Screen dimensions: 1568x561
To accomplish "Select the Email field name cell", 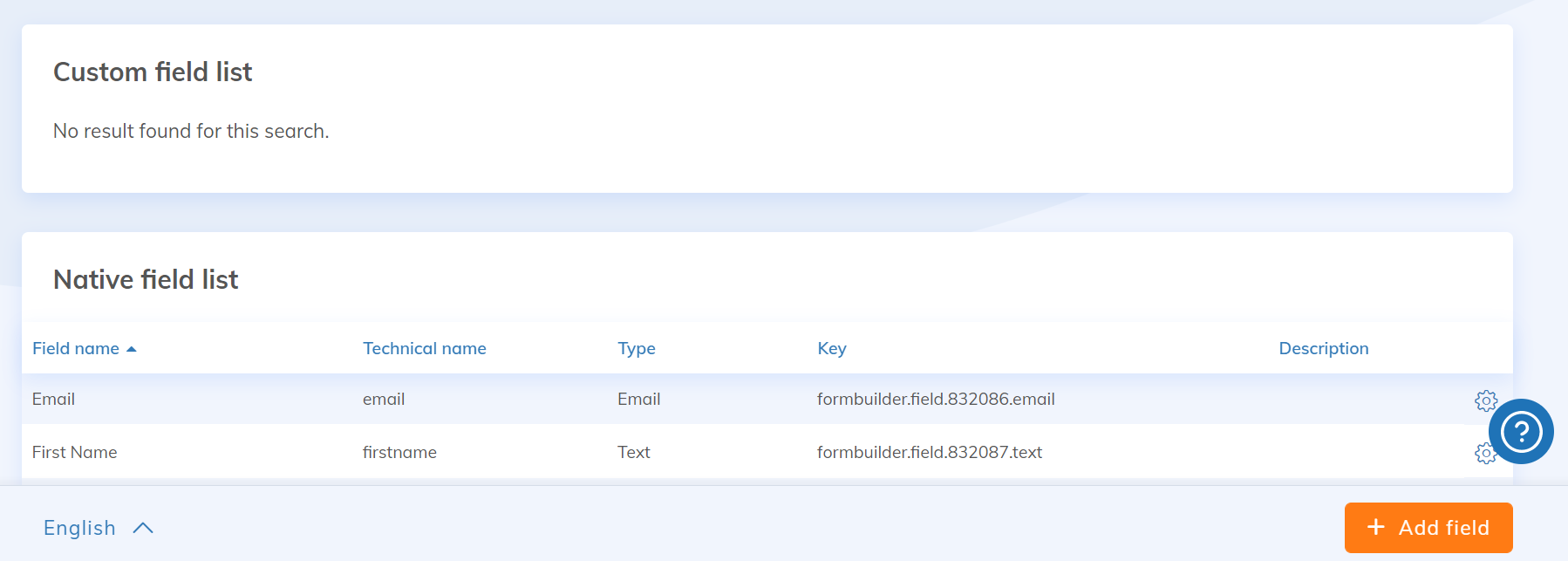I will (x=53, y=399).
